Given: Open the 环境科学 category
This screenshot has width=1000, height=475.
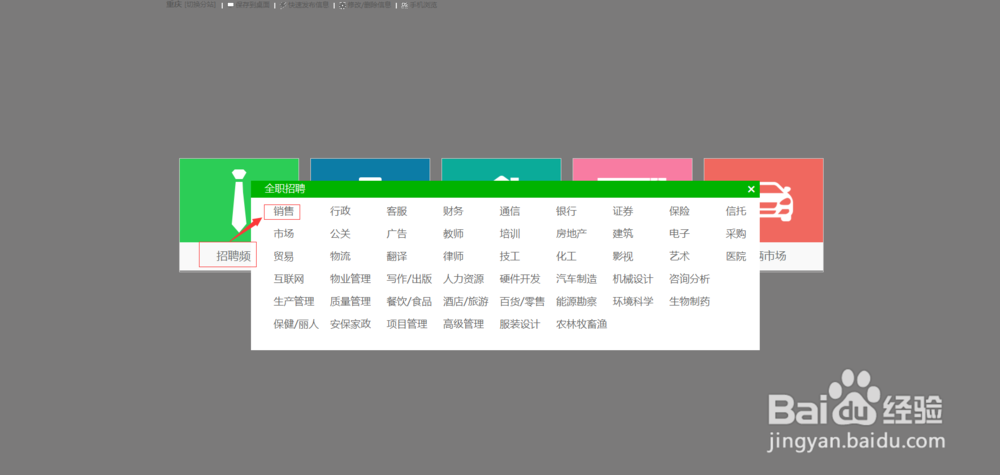Looking at the screenshot, I should click(x=633, y=302).
